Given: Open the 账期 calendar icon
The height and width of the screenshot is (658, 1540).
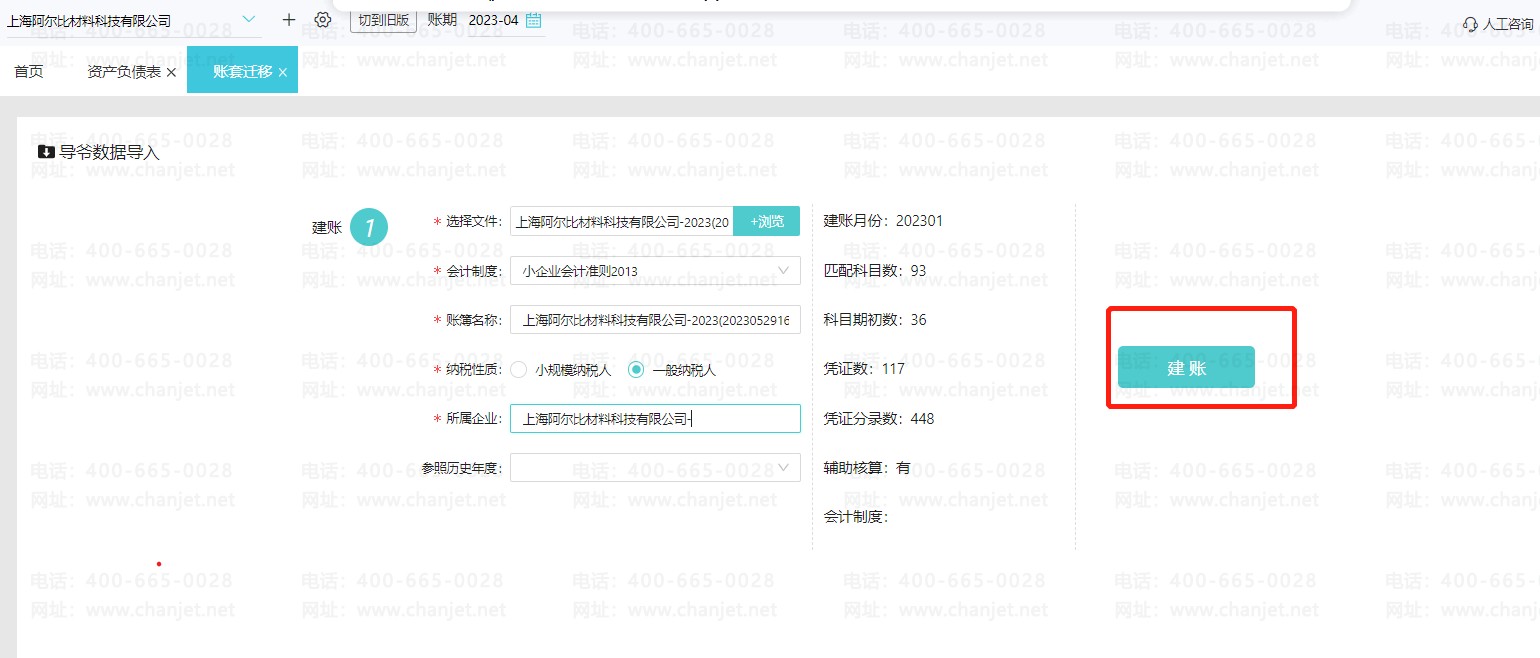Looking at the screenshot, I should [x=534, y=20].
